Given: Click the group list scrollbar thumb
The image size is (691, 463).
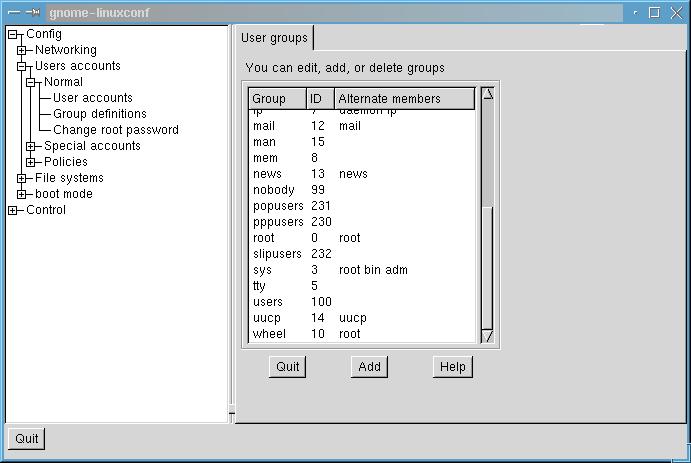Looking at the screenshot, I should (x=487, y=267).
